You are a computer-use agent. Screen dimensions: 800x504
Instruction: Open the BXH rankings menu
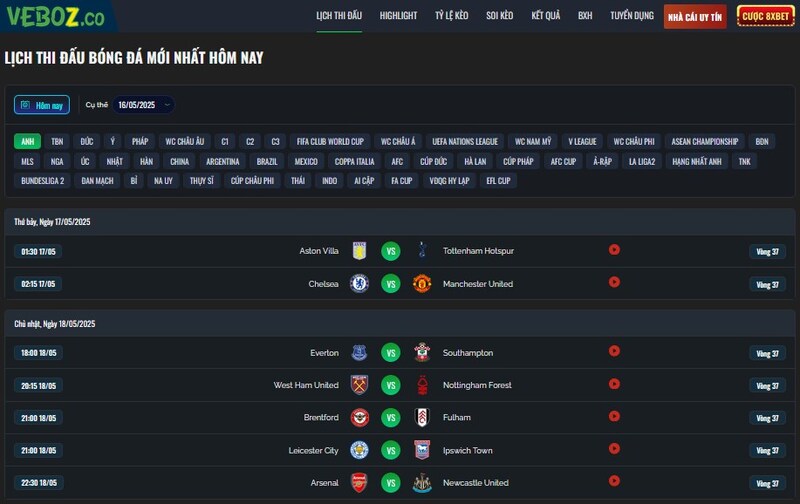pos(585,16)
